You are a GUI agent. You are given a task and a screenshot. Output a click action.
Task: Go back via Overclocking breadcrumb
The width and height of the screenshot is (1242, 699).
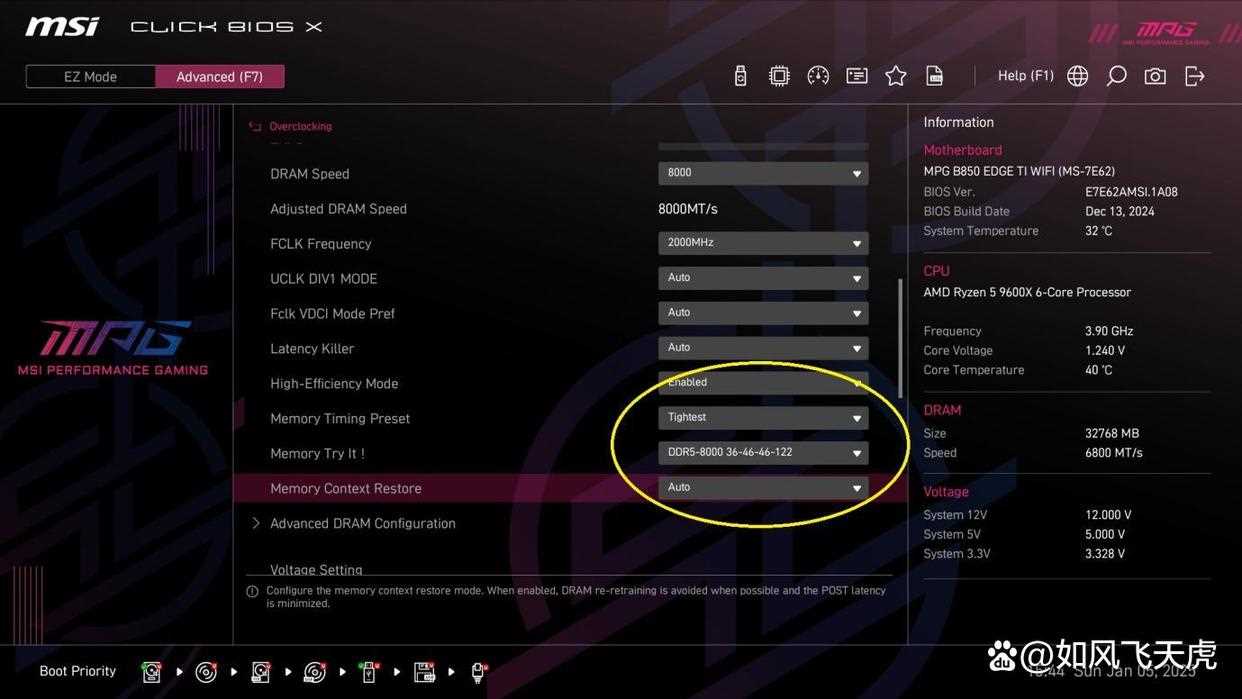click(300, 127)
